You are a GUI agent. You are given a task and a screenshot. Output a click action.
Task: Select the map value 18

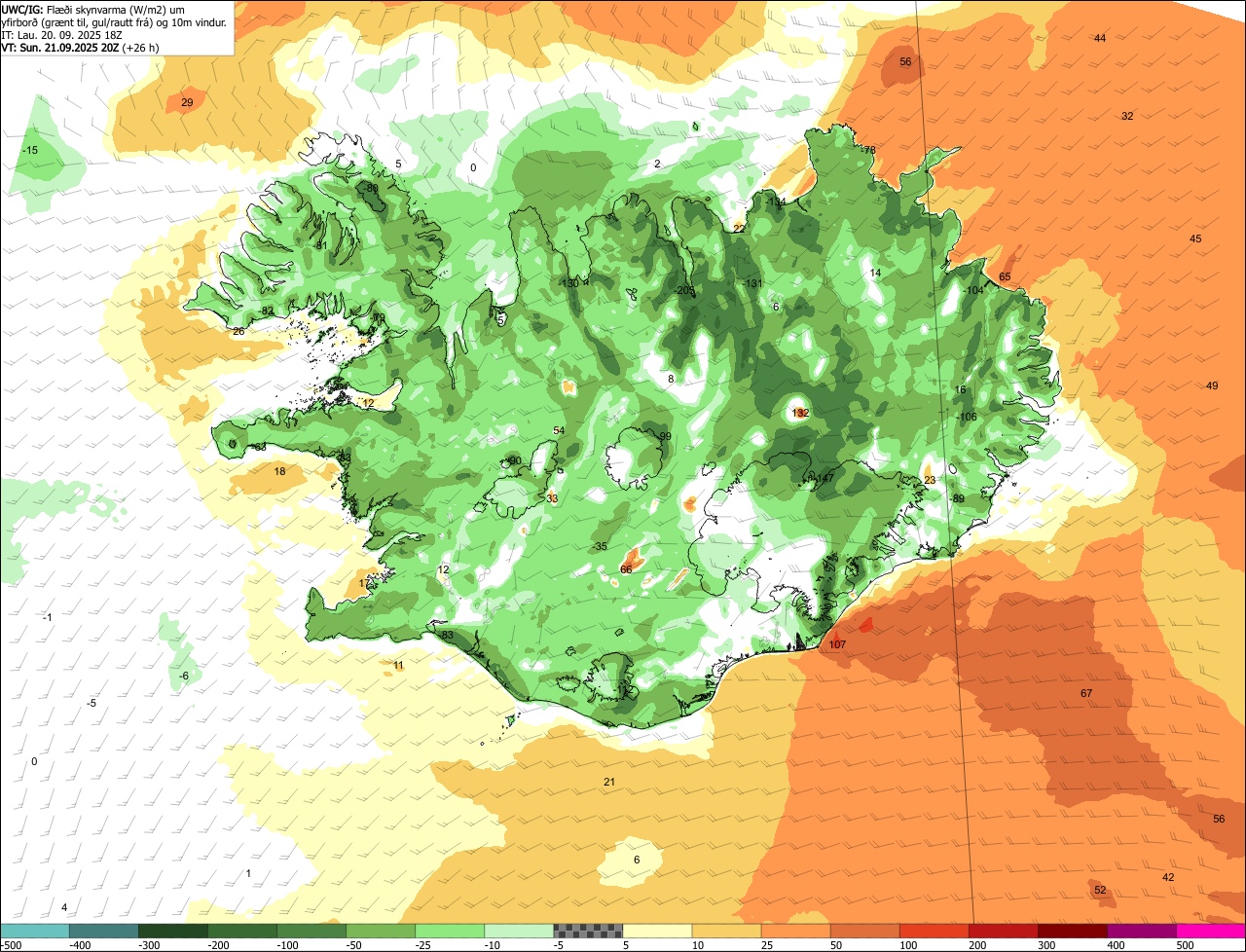(x=280, y=471)
